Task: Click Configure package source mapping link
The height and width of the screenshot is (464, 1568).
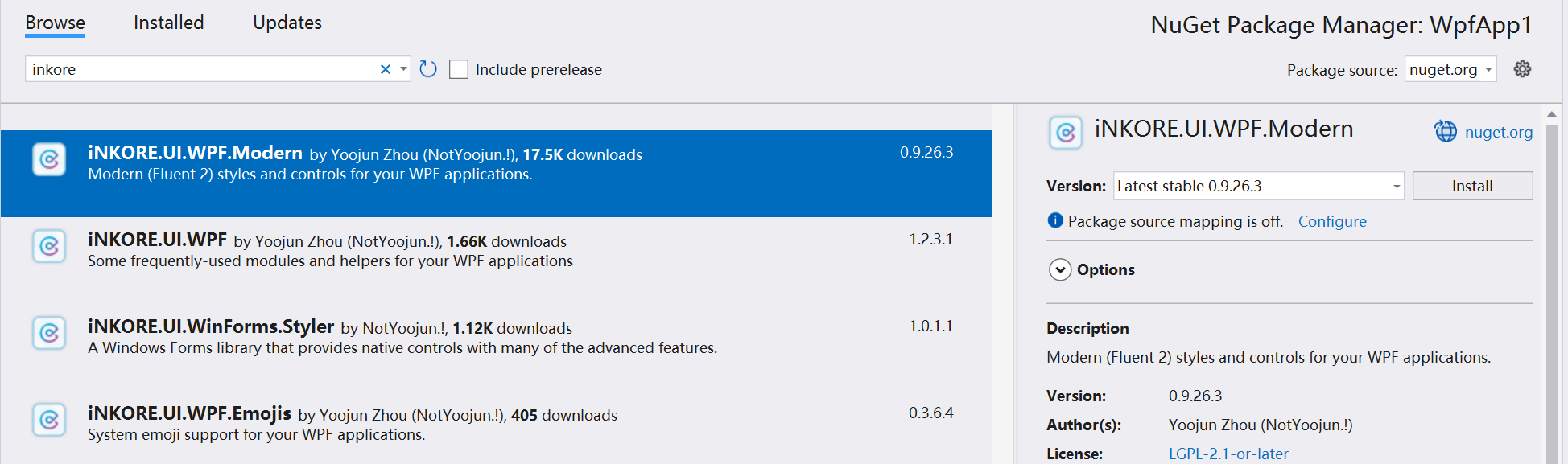Action: (1332, 221)
